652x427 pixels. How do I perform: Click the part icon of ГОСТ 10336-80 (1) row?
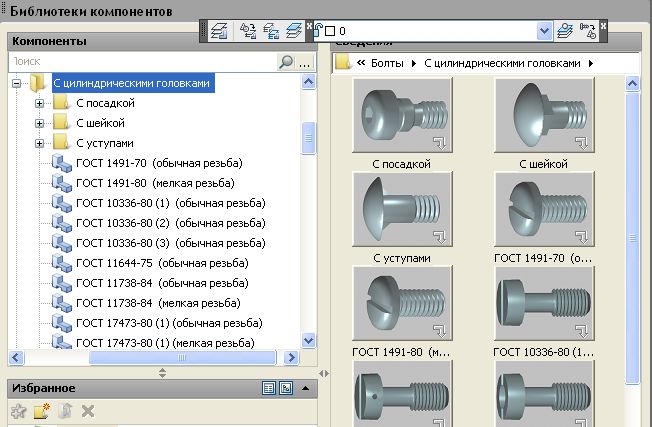pos(62,202)
